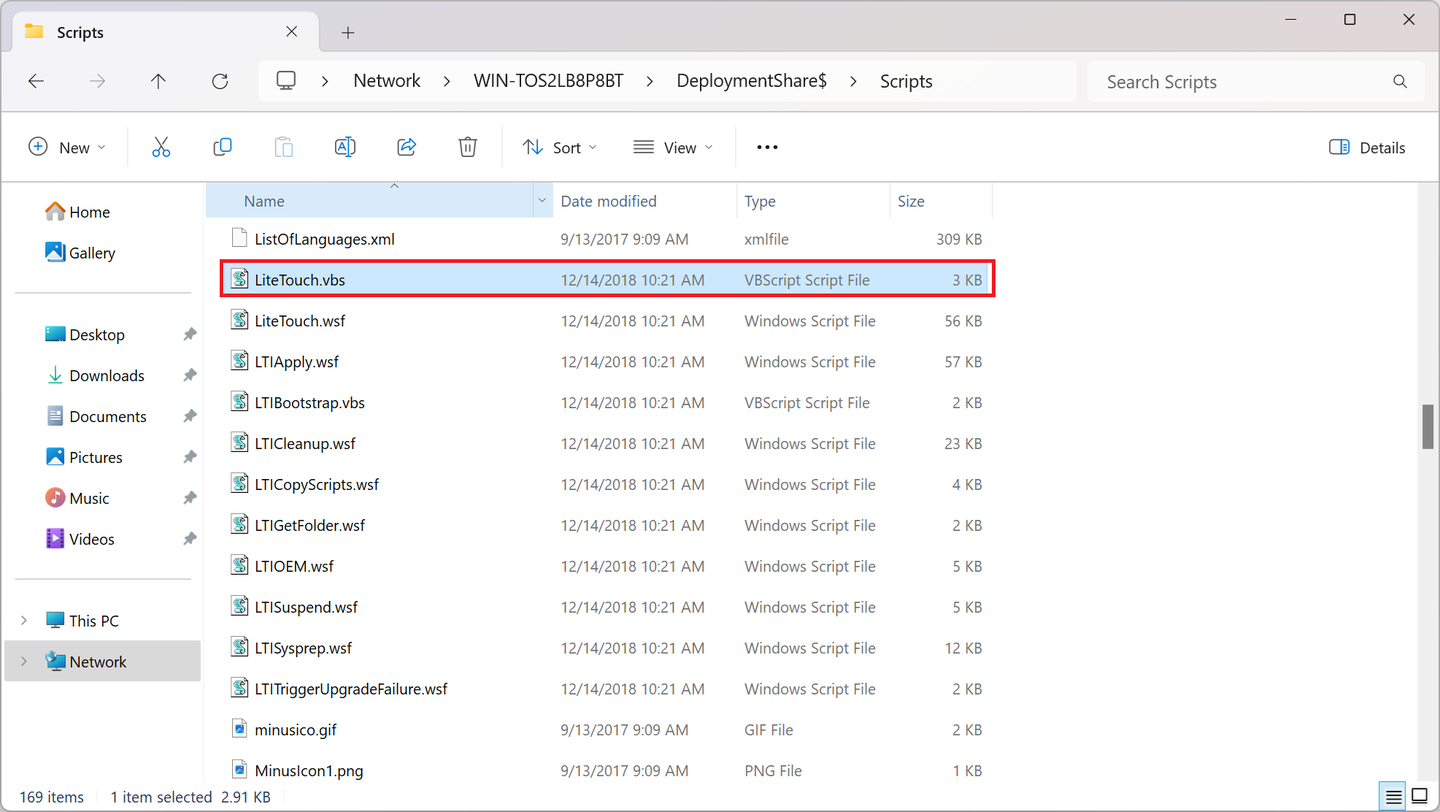Share the selected file
Screen dimensions: 1440x812
pos(406,147)
